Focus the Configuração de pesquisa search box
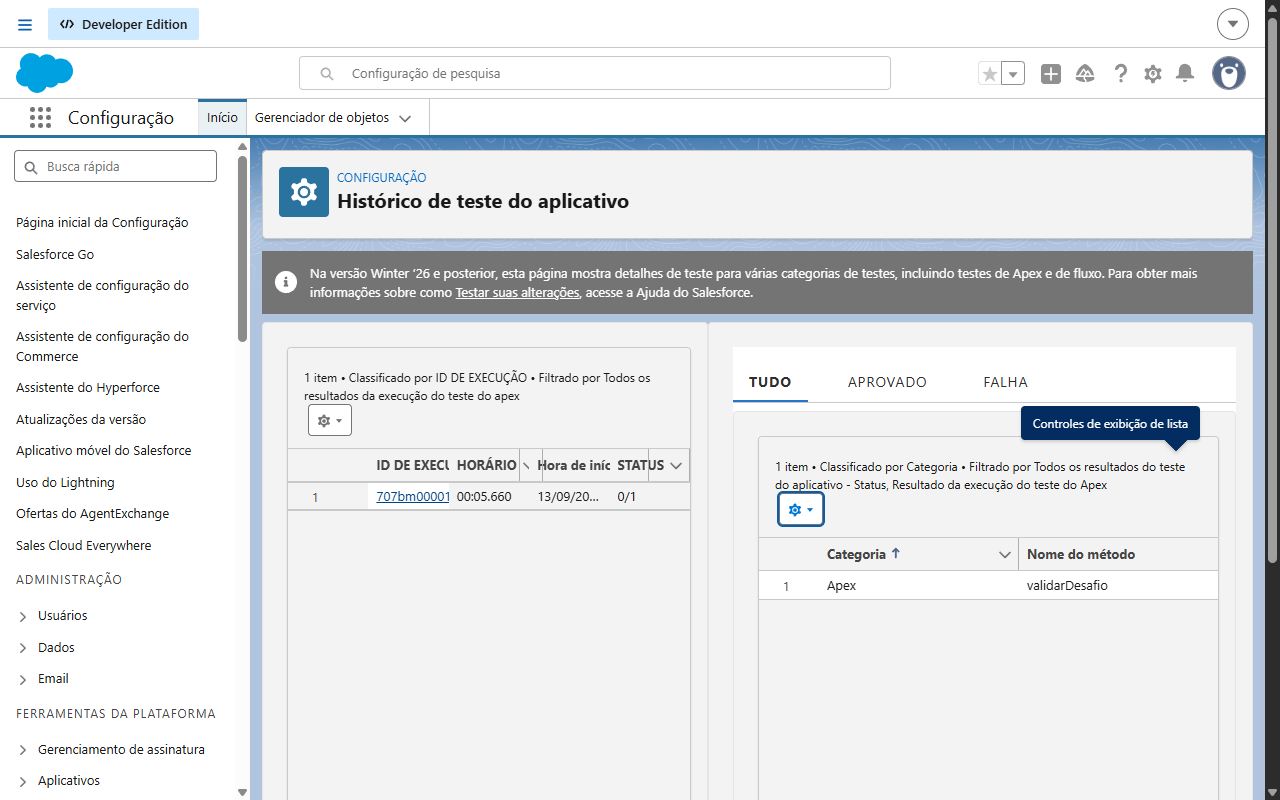The height and width of the screenshot is (800, 1280). (595, 73)
